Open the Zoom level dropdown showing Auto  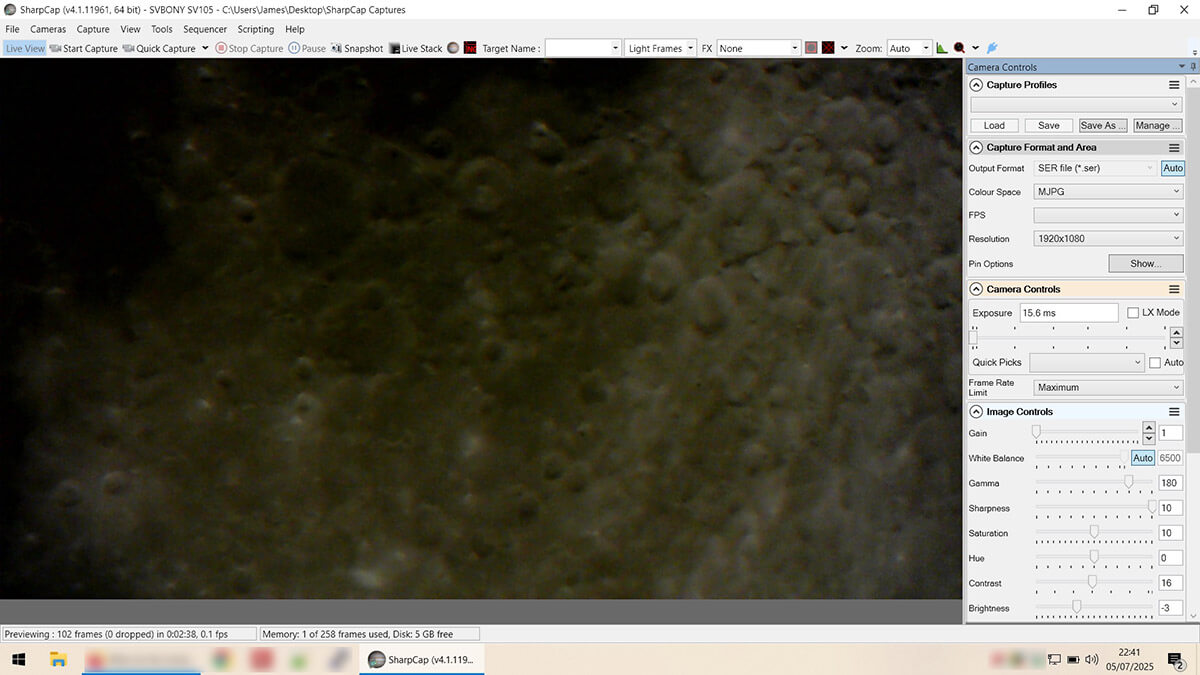[x=909, y=48]
